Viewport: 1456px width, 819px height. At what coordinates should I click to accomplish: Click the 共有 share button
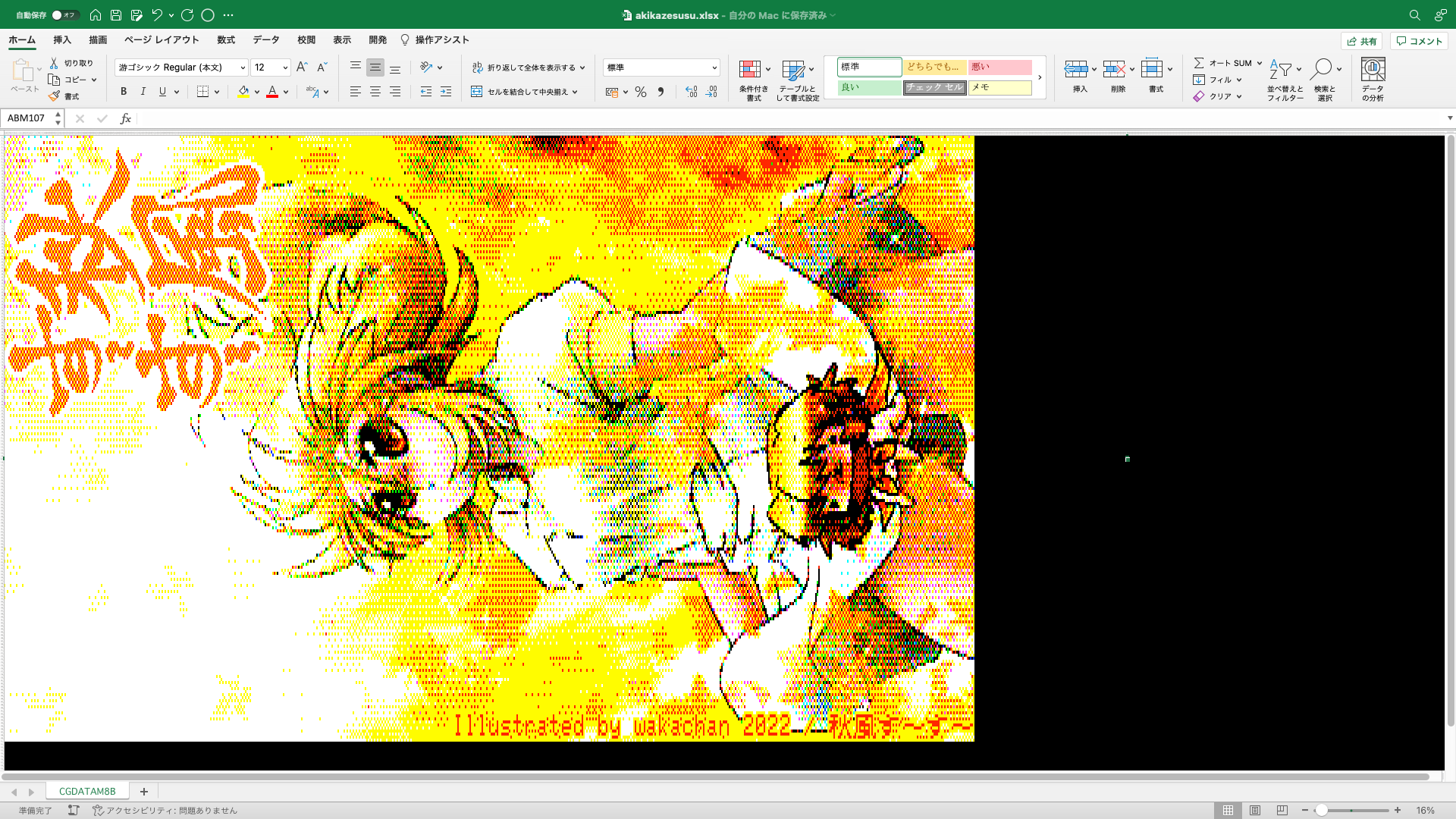pyautogui.click(x=1362, y=41)
